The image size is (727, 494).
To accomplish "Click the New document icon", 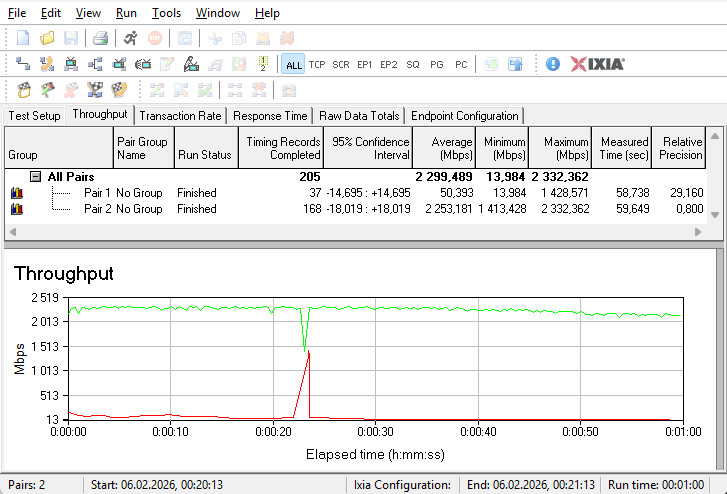I will click(x=23, y=38).
